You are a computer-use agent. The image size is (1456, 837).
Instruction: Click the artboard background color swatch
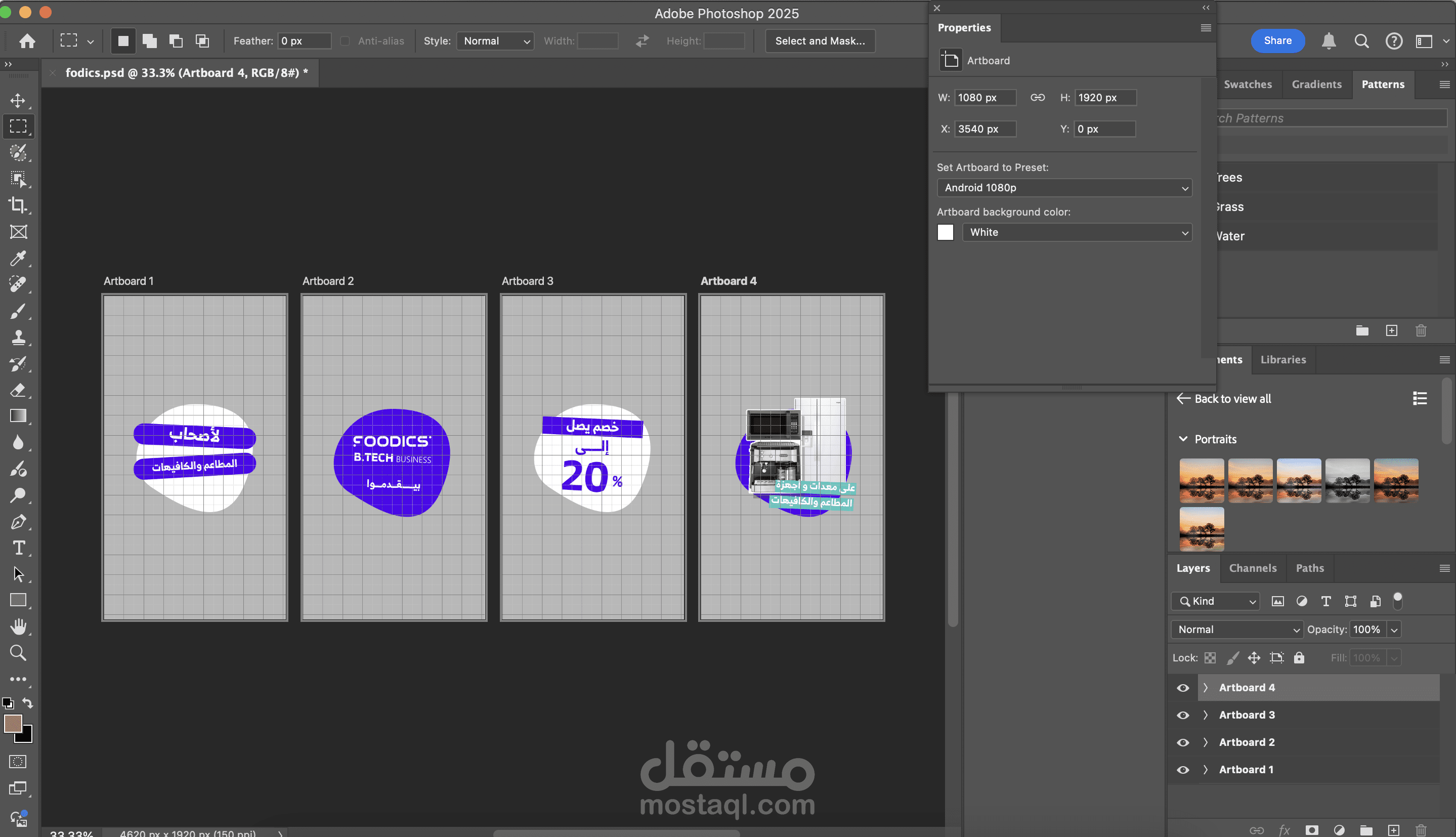[945, 232]
